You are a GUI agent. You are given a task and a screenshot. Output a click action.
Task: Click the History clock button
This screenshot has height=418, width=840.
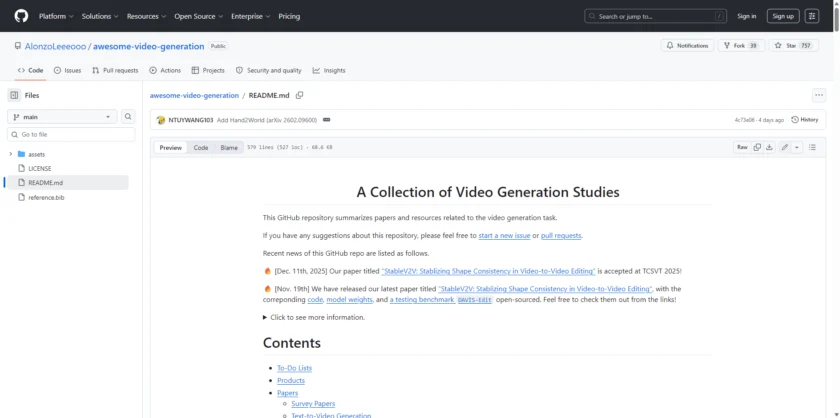[805, 120]
